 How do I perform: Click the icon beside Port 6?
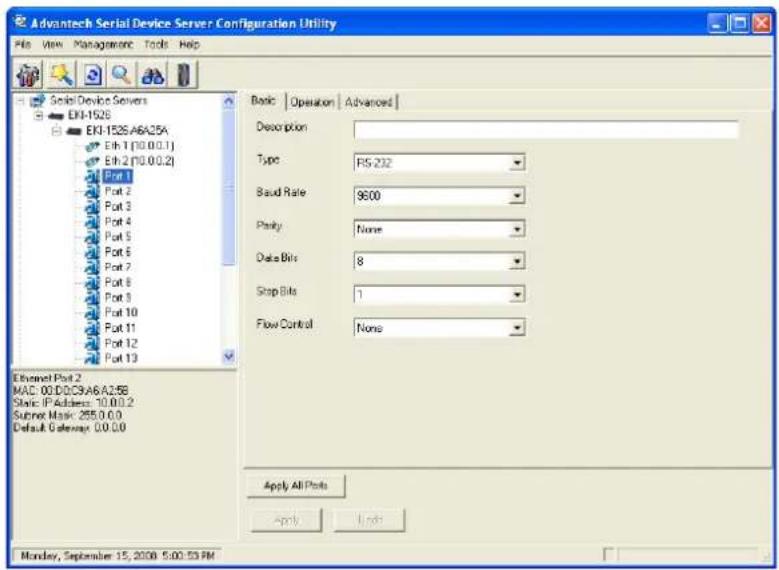(x=92, y=252)
